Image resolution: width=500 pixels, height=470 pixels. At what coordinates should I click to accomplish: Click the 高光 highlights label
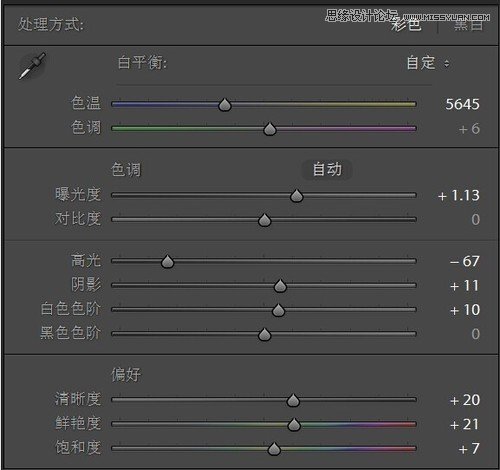pyautogui.click(x=86, y=260)
